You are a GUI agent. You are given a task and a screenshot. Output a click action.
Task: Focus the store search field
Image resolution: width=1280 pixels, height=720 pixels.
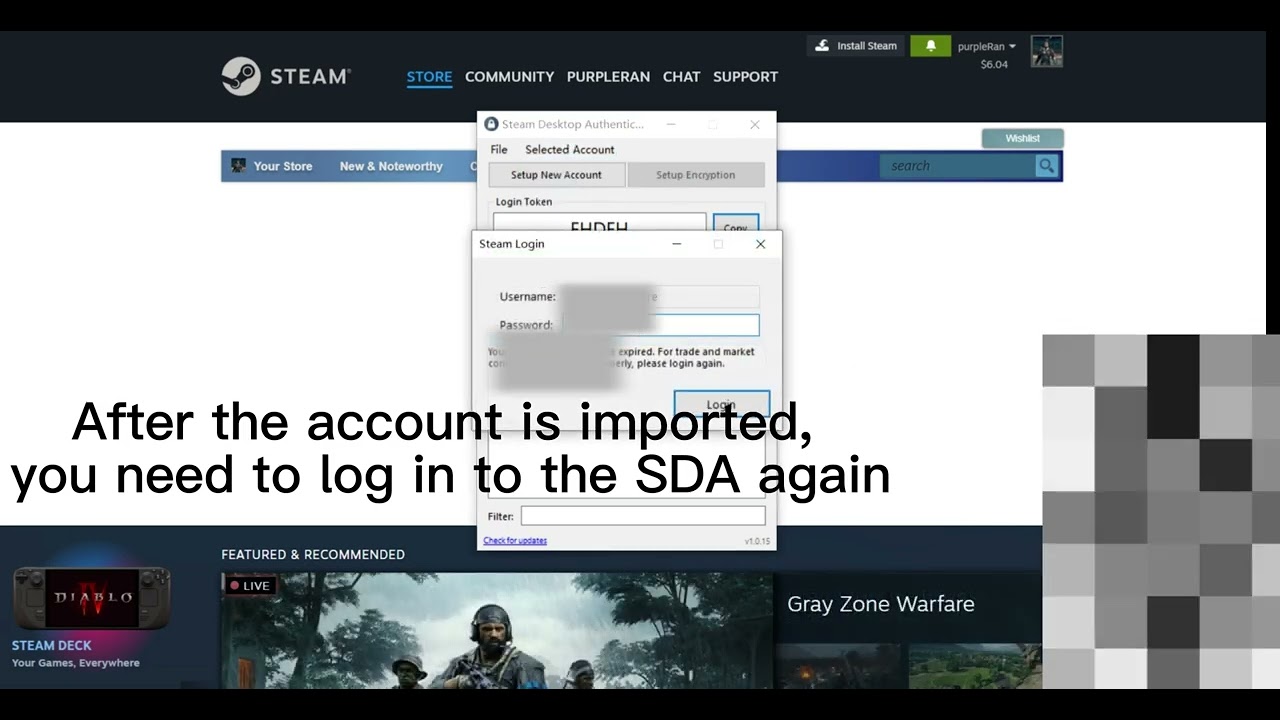pos(959,166)
